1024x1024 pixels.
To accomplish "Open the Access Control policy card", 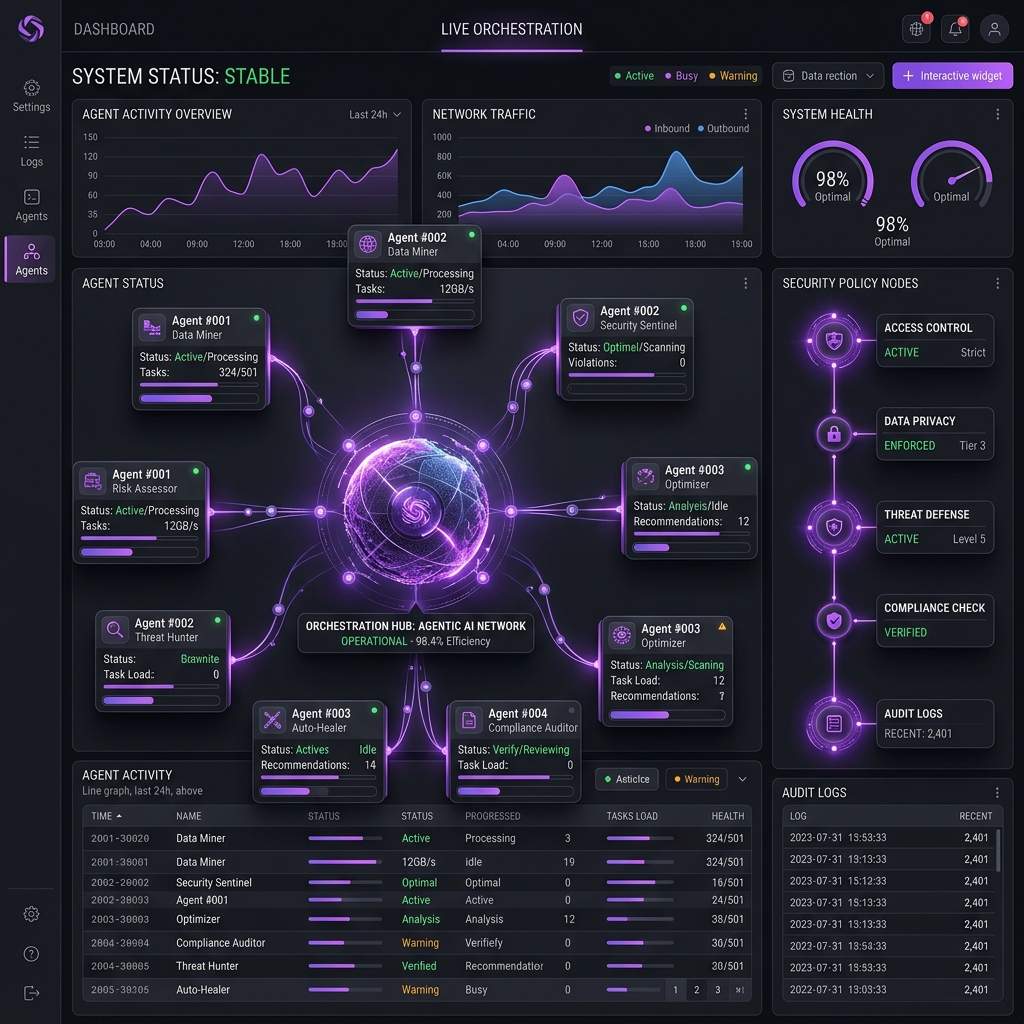I will 935,340.
